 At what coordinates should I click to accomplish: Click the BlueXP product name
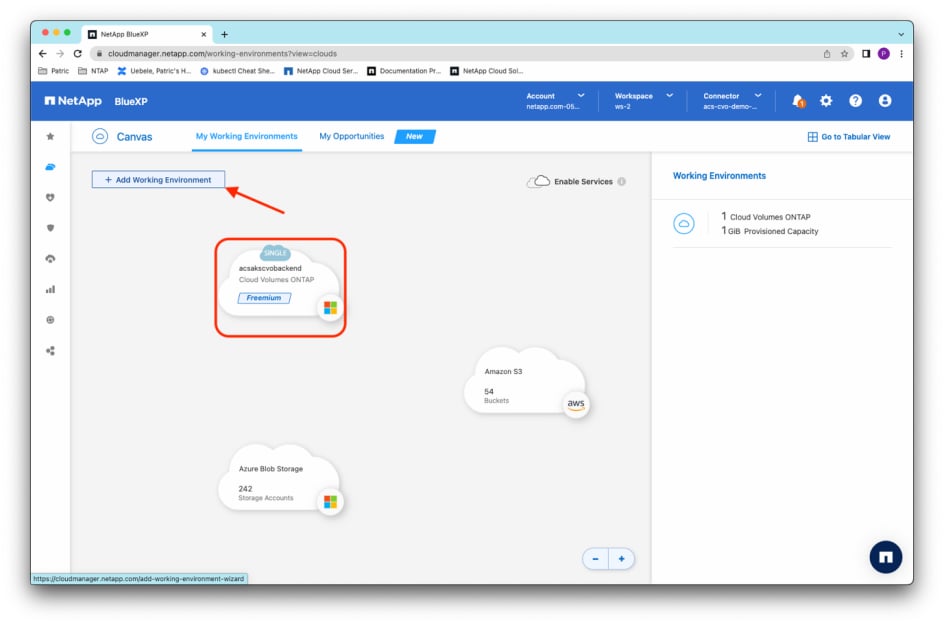[x=131, y=101]
